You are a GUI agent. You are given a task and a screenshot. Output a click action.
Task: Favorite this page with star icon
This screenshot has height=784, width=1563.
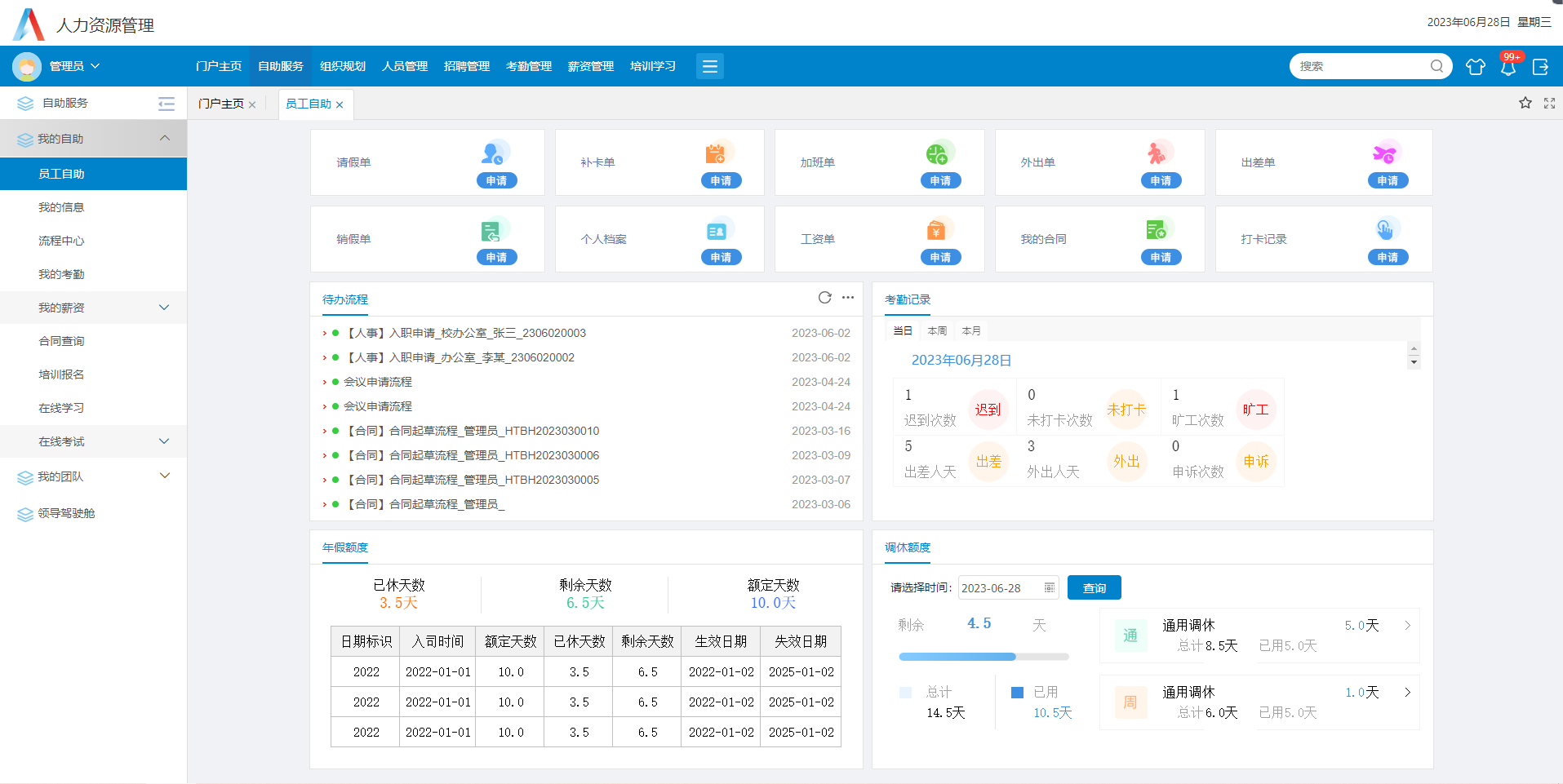click(x=1525, y=103)
